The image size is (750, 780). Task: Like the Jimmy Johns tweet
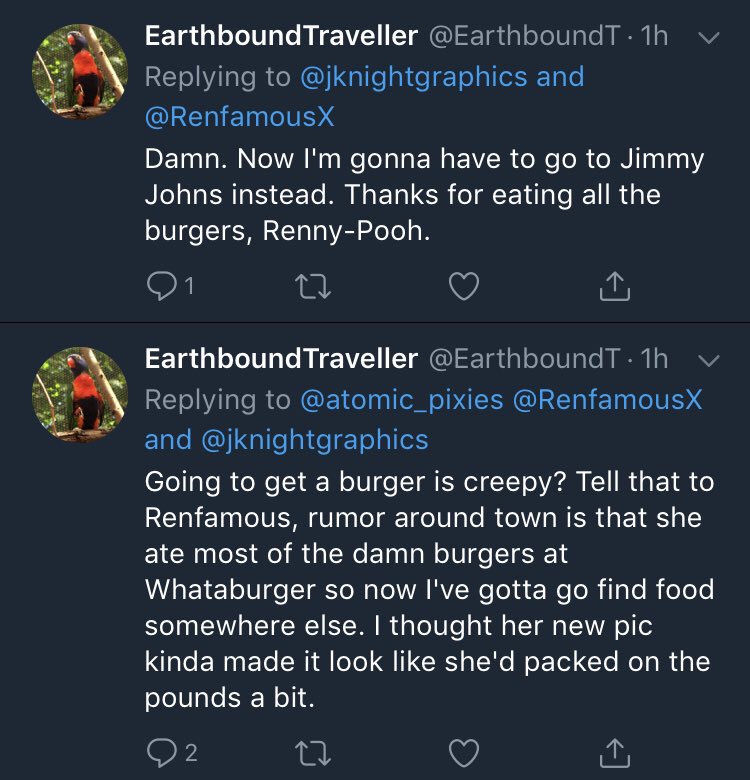(x=464, y=287)
